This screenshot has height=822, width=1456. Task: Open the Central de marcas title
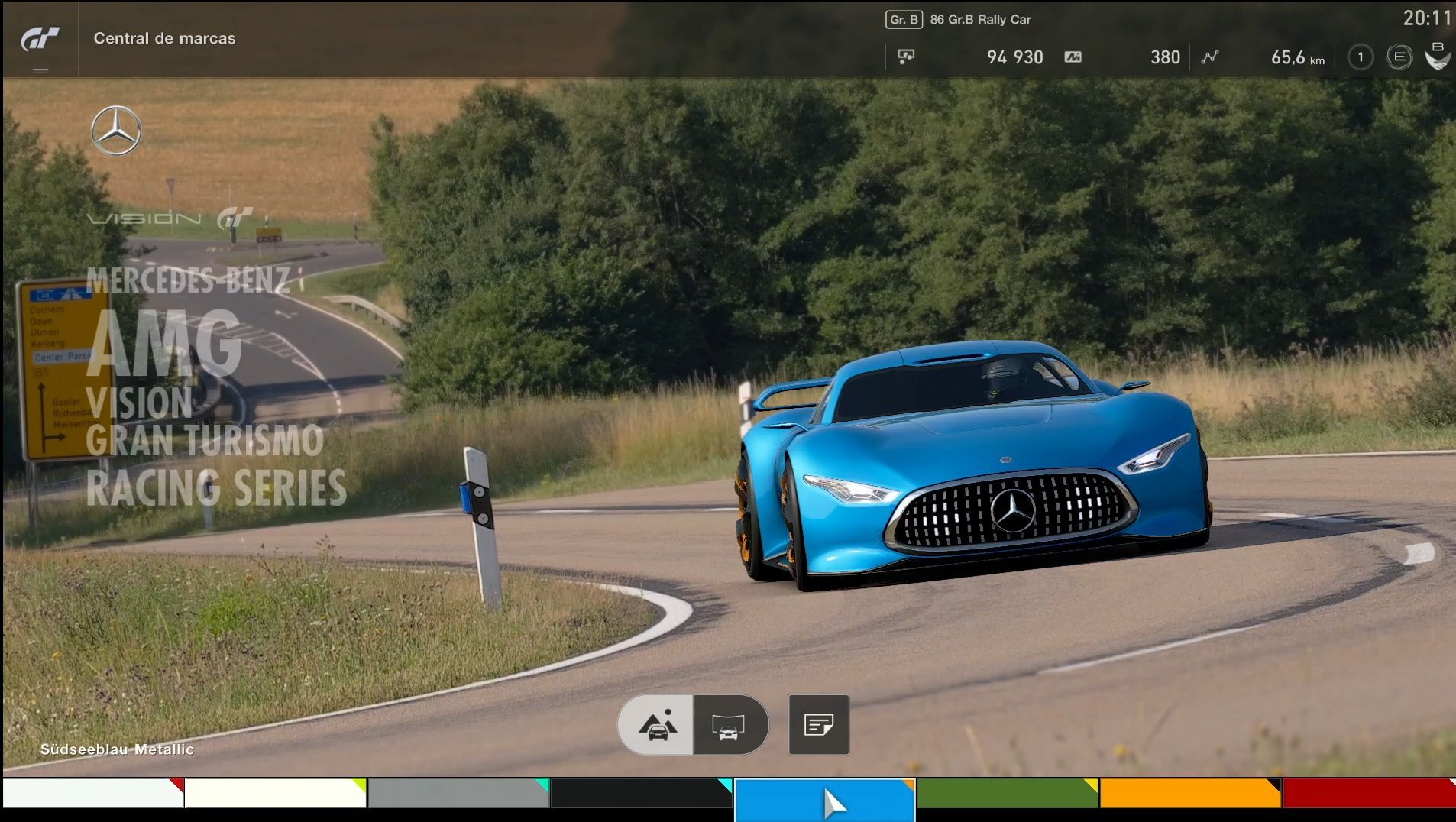(164, 38)
